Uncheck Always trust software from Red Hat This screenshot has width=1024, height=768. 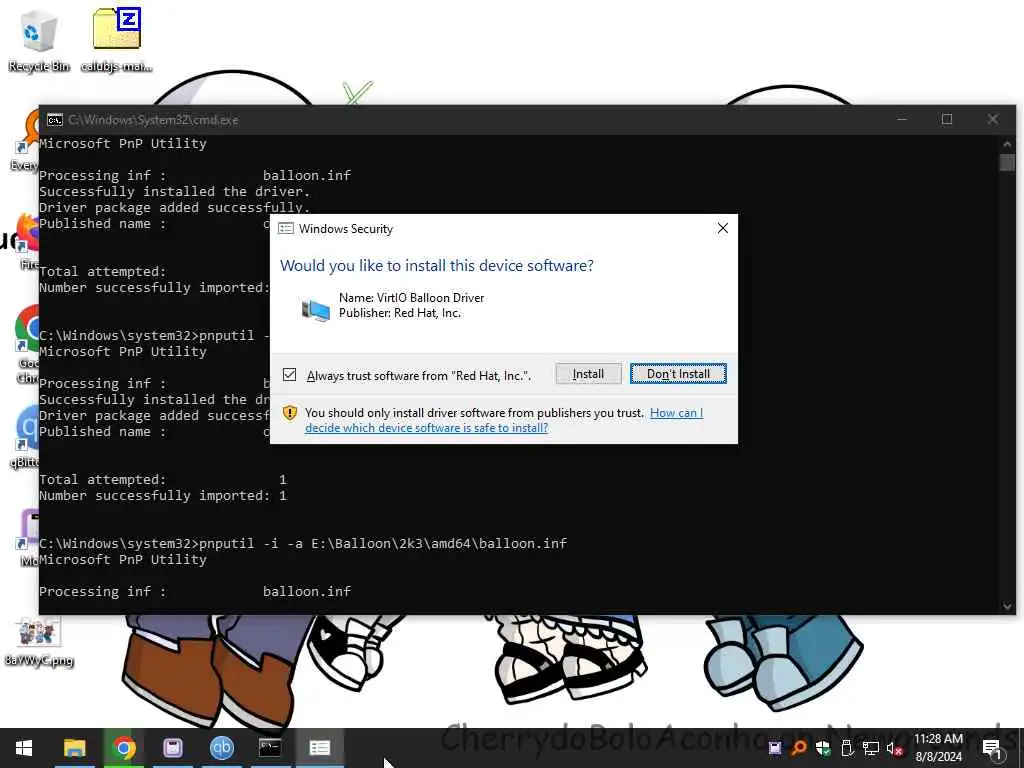tap(289, 375)
